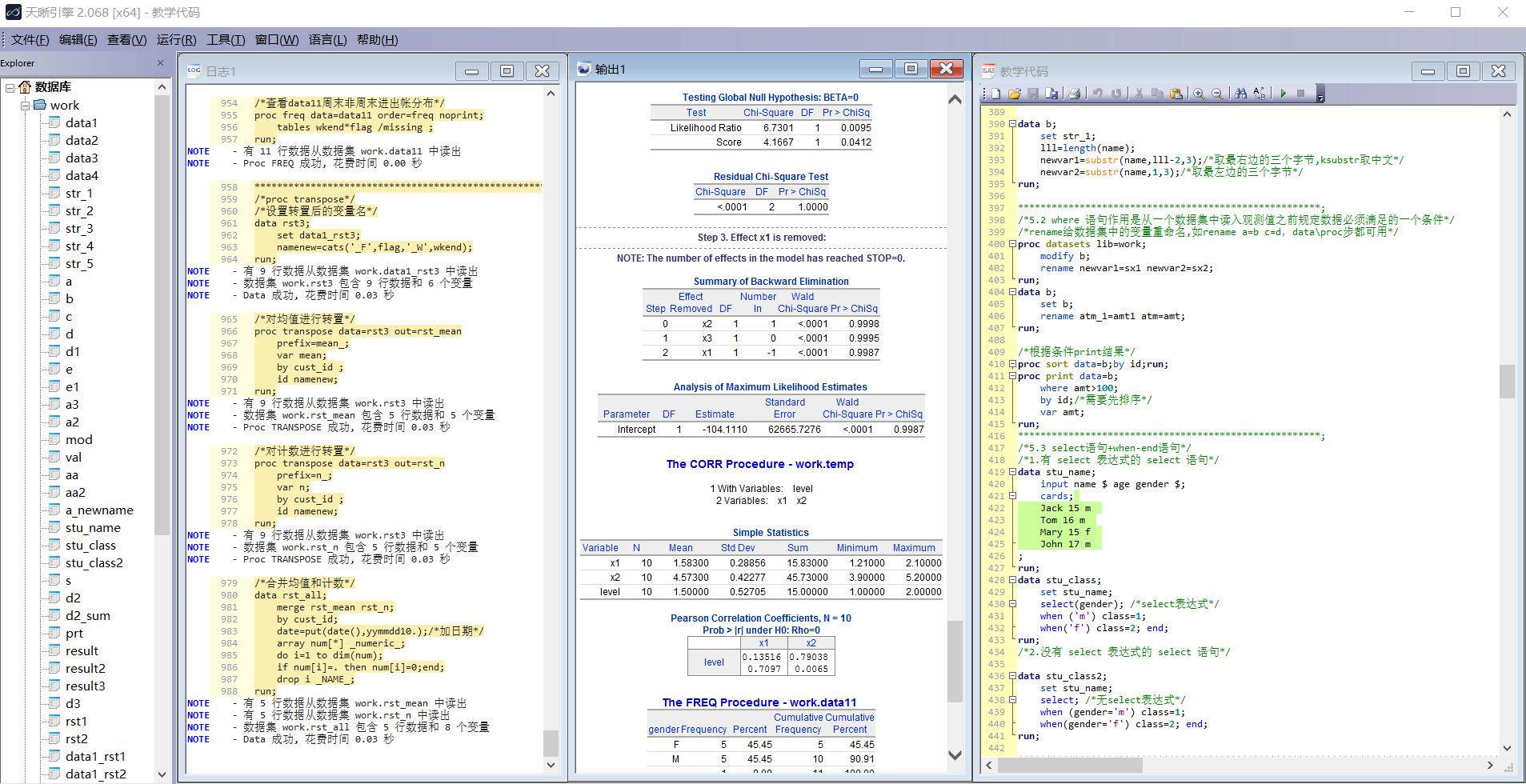Collapse the data stu_class2 fold at line 436

click(1012, 676)
